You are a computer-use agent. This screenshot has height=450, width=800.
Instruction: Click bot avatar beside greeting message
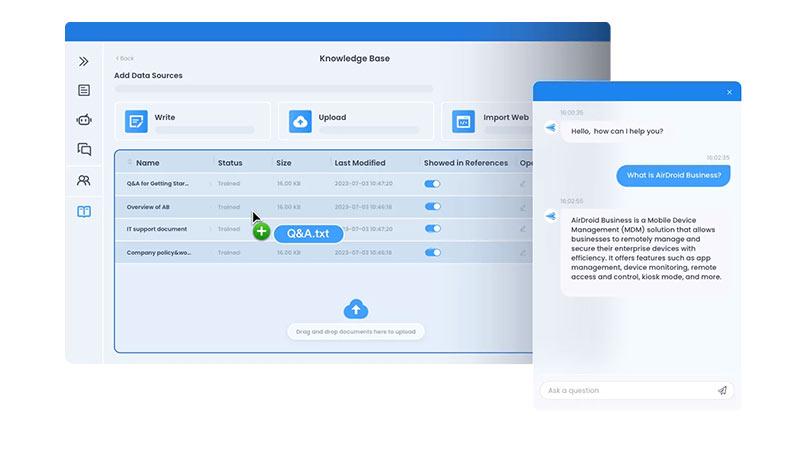pos(551,128)
